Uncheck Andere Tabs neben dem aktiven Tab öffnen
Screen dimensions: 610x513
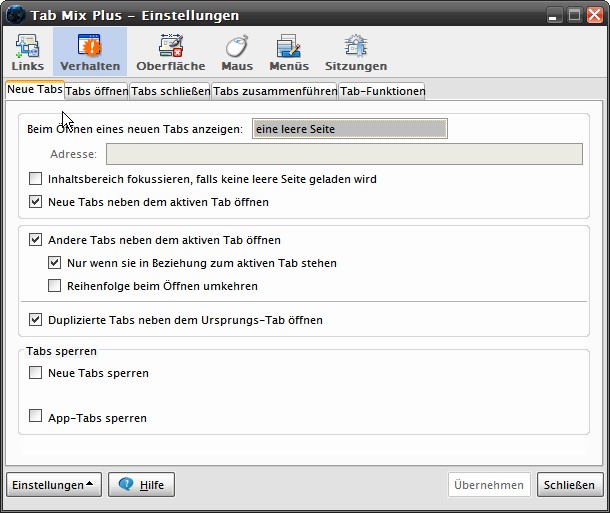click(x=35, y=240)
